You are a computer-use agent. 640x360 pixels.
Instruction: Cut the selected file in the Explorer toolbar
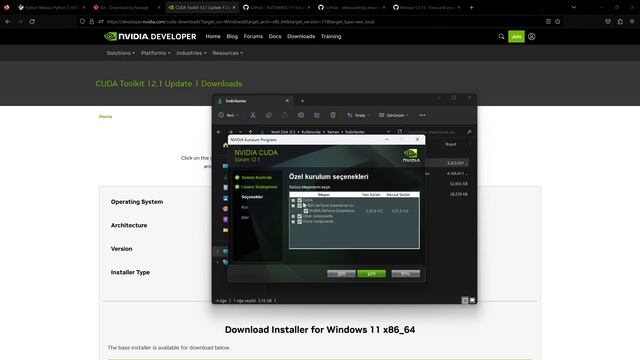click(253, 116)
